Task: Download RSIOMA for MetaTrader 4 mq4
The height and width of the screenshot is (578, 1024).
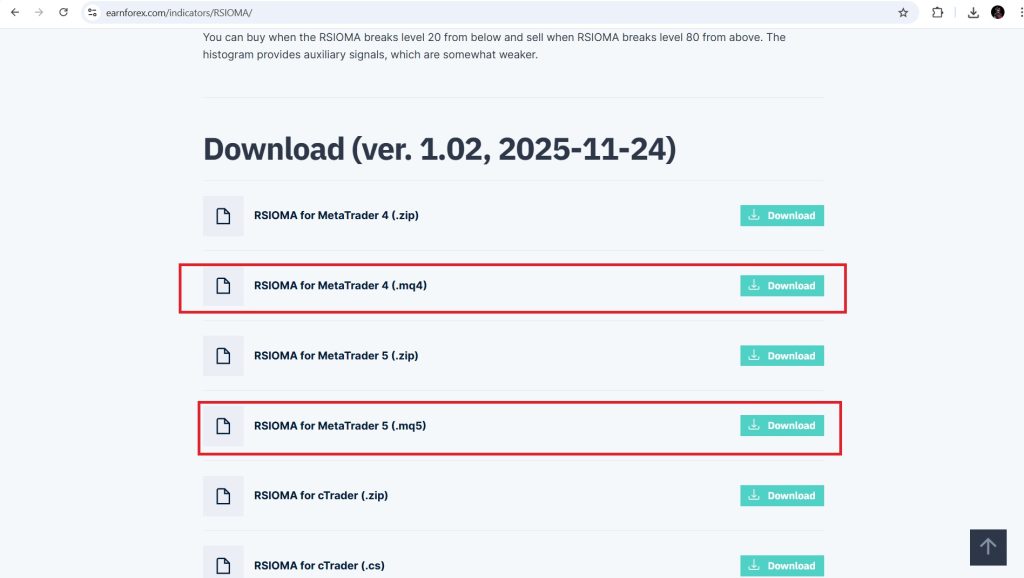Action: click(782, 285)
